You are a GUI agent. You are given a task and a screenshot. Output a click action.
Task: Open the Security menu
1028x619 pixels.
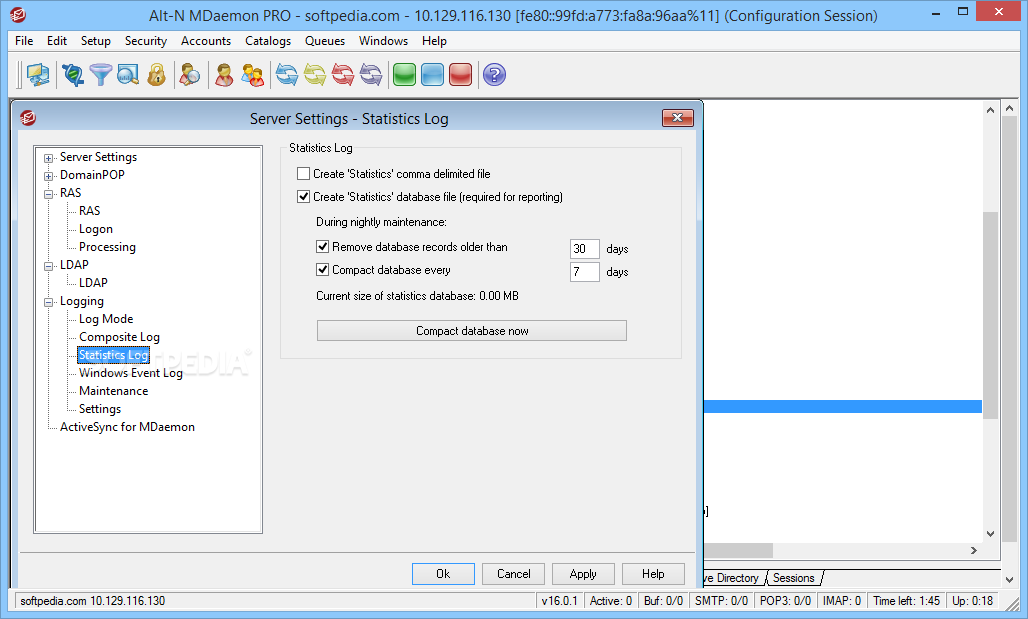click(146, 41)
